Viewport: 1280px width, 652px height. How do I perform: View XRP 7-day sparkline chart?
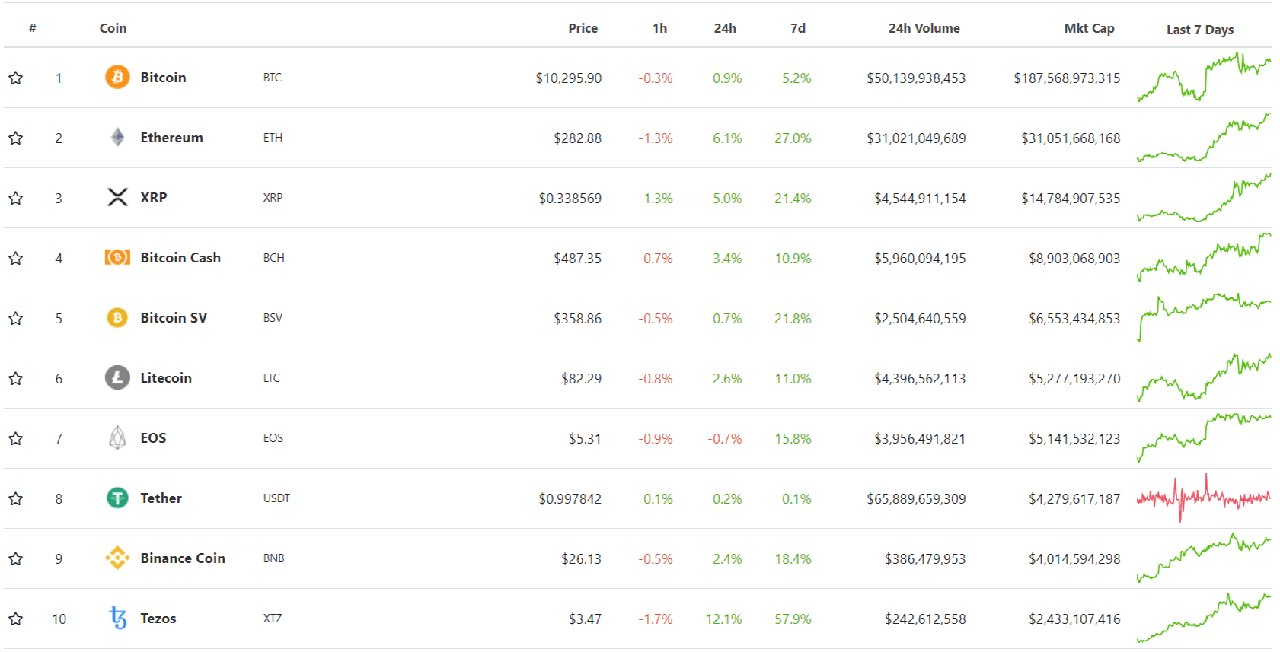pos(1204,197)
